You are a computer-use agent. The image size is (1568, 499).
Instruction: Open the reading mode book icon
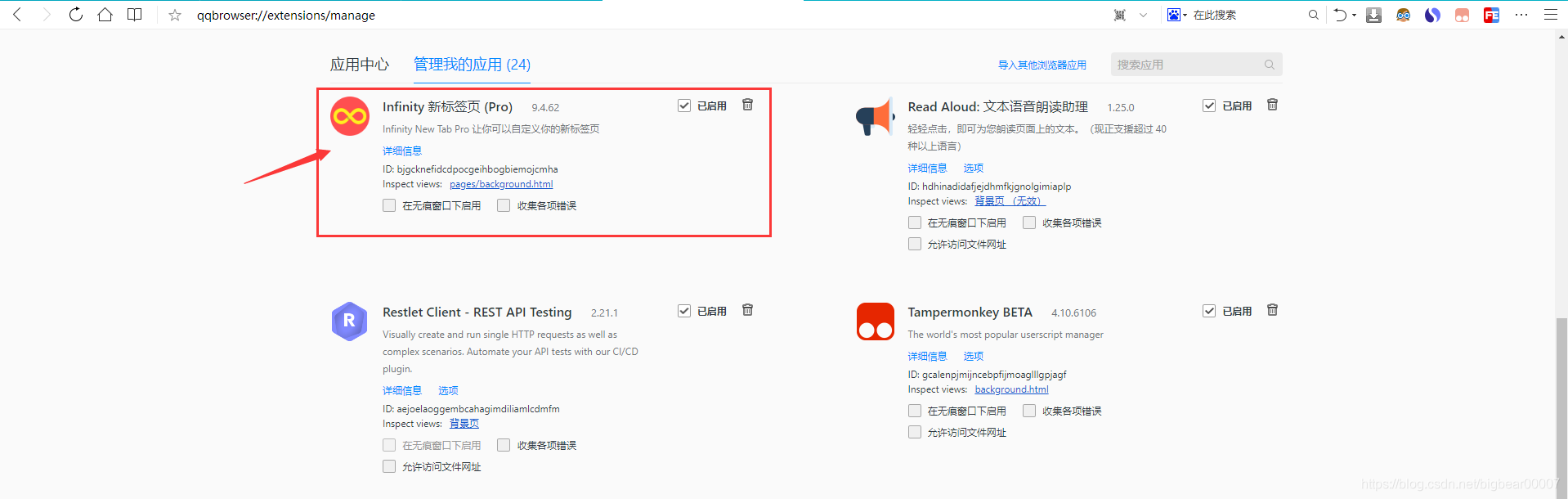click(135, 15)
